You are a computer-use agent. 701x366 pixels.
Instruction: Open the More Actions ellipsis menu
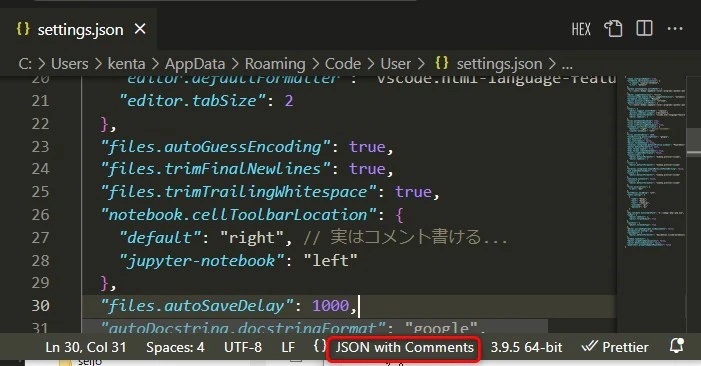pos(675,29)
